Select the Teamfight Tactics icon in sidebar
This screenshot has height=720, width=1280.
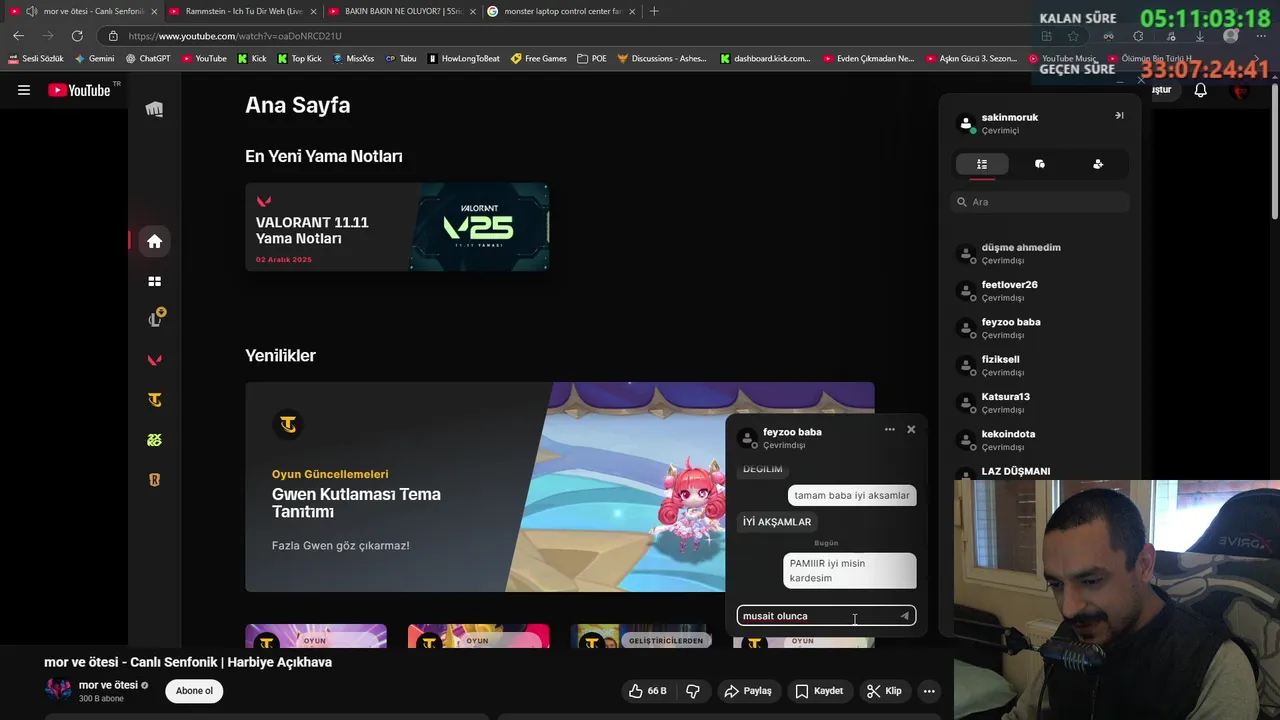pos(154,400)
